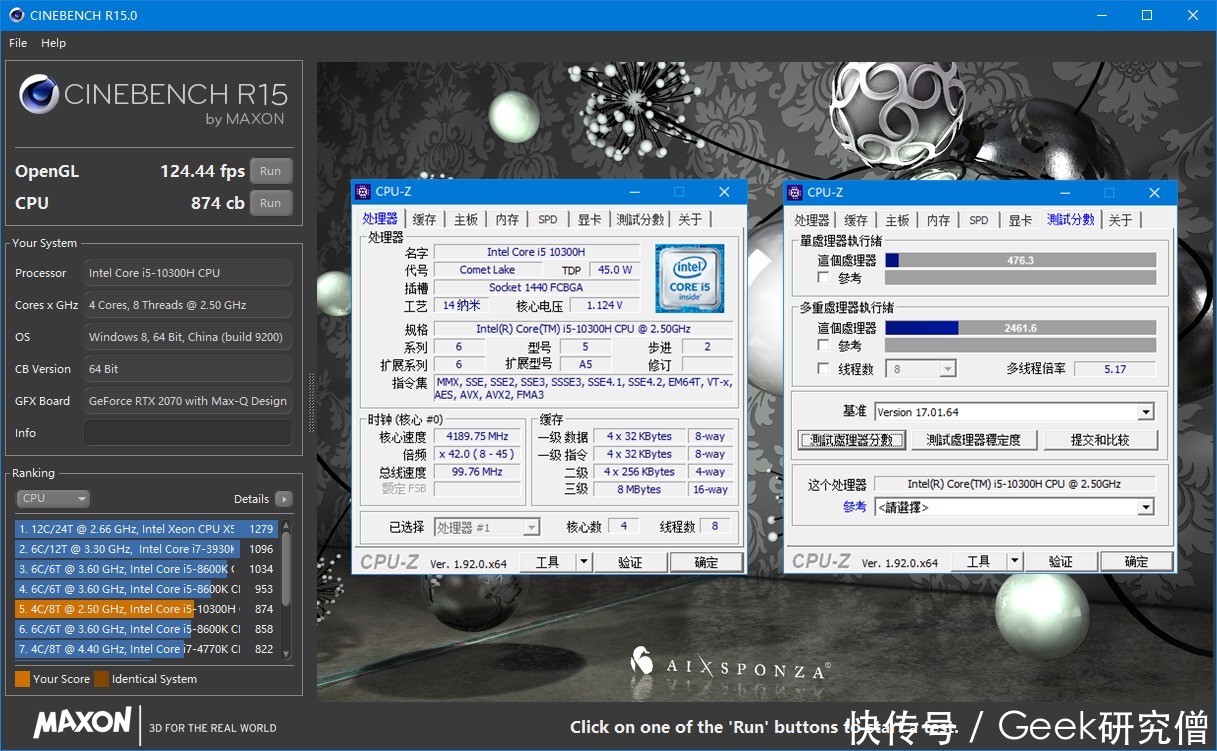Click the right CPU-Z title bar icon
1217x751 pixels.
(x=794, y=192)
